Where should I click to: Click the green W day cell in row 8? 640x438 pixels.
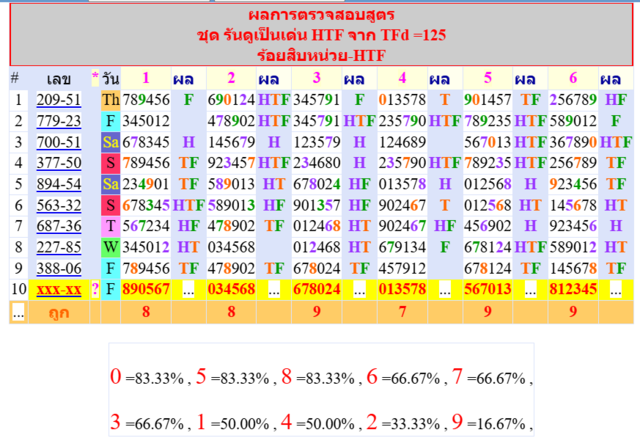tap(111, 247)
